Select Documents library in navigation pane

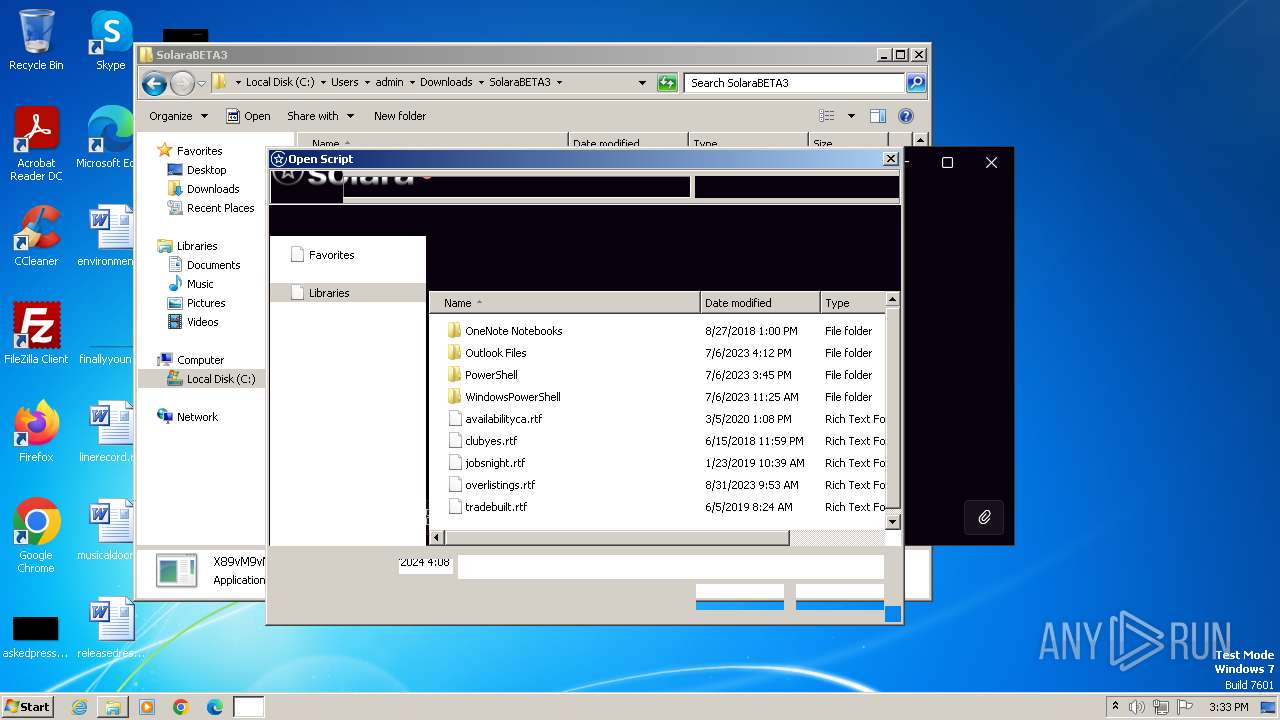pos(213,265)
